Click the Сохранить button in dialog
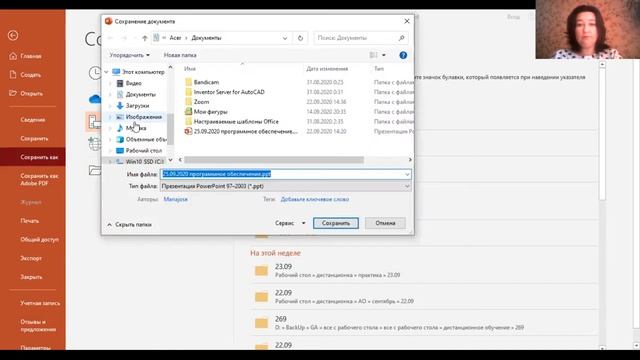 (x=336, y=223)
